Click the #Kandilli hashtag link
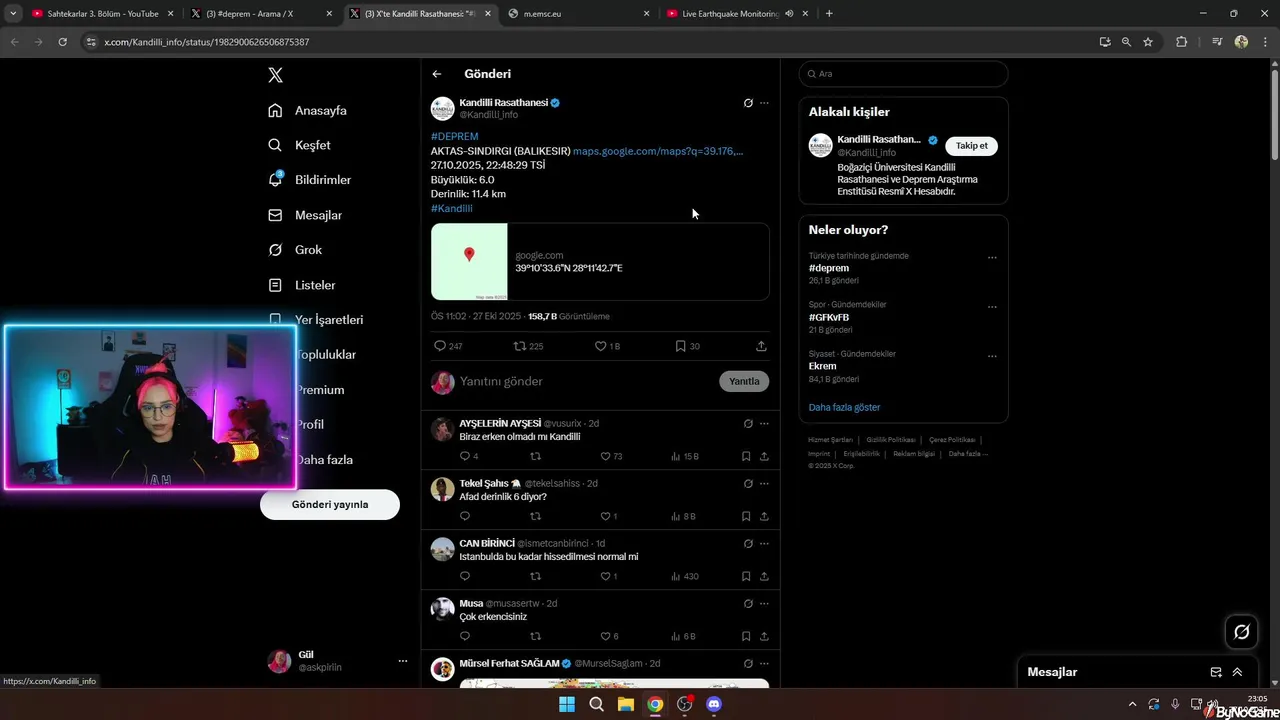Viewport: 1280px width, 720px height. pos(452,208)
